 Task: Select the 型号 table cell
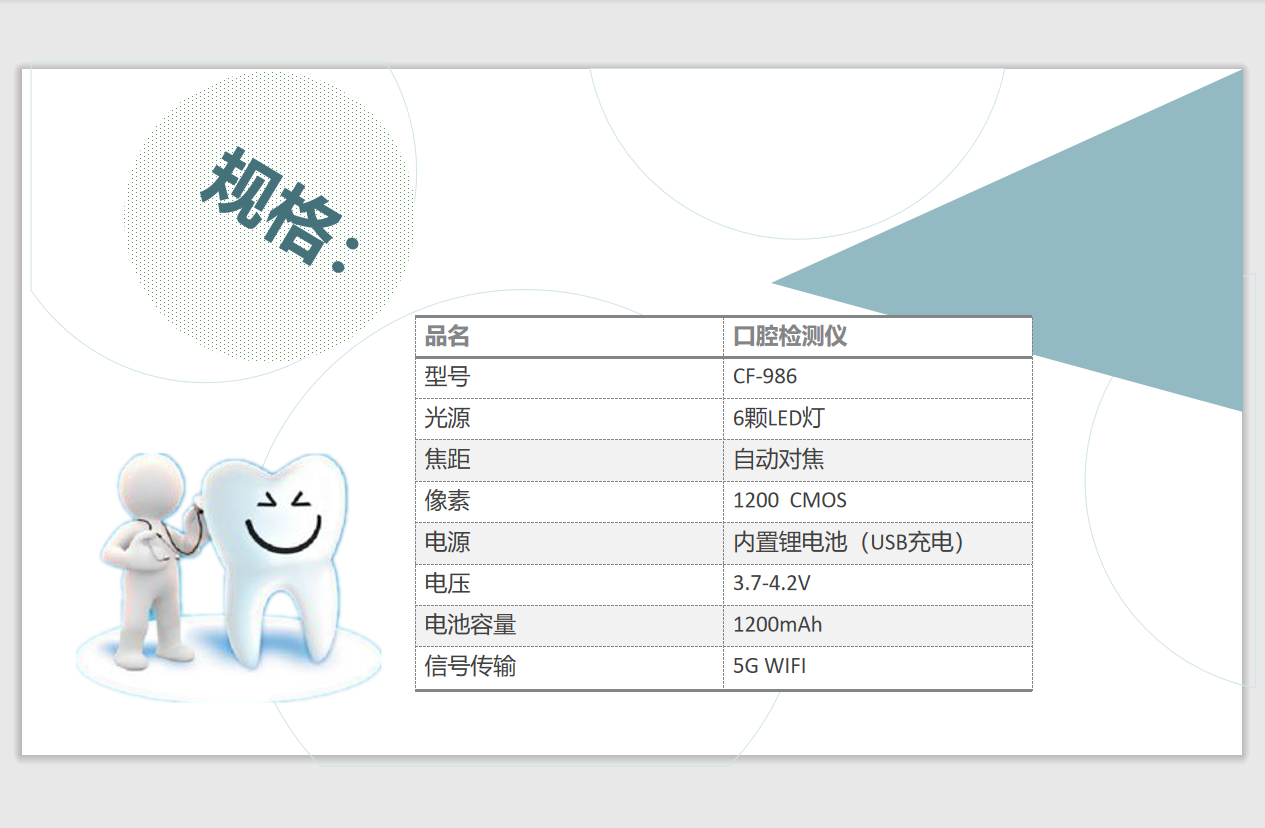click(569, 377)
